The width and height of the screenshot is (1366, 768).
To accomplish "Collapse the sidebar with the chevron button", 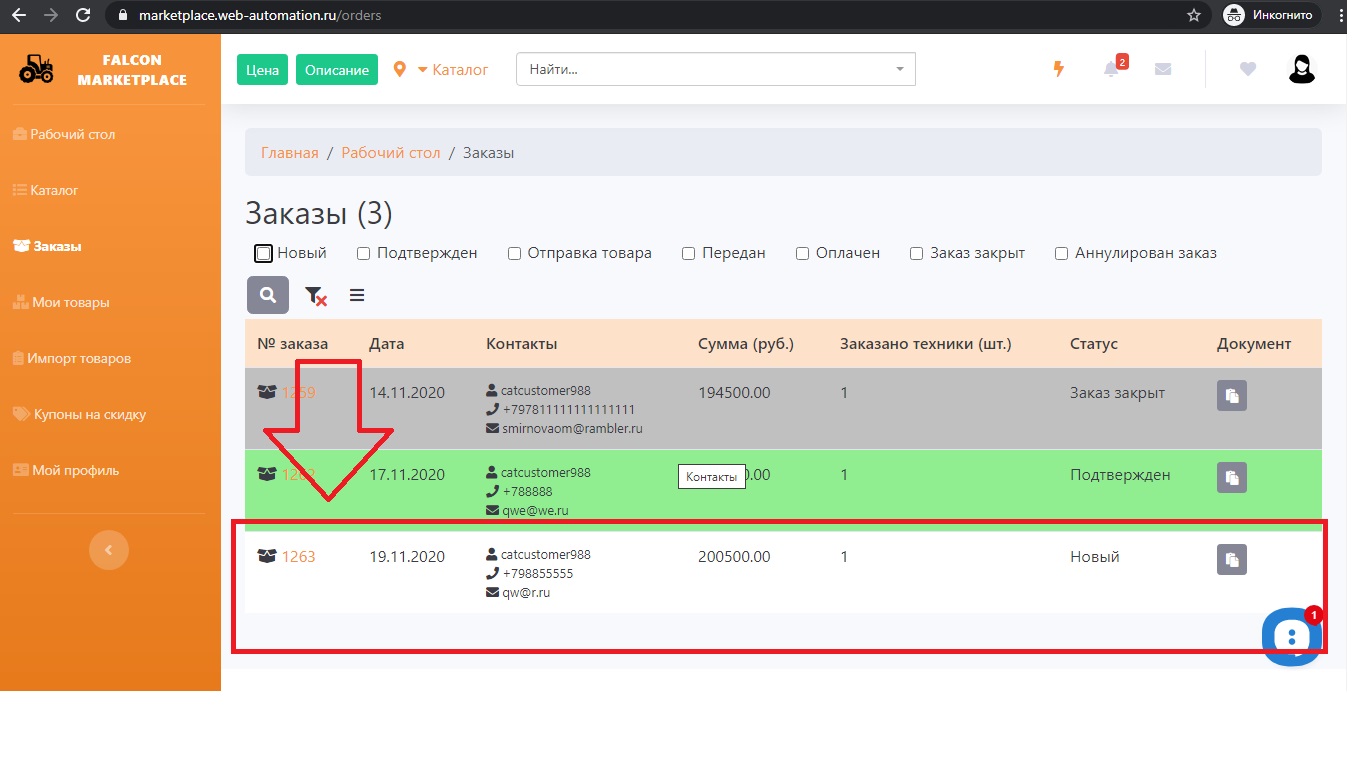I will (x=109, y=549).
